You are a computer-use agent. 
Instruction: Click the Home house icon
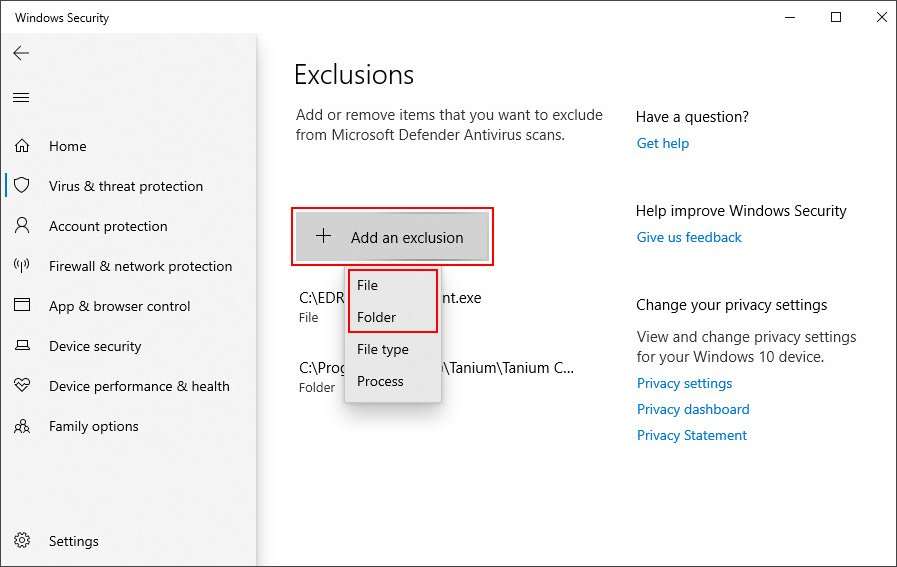[x=22, y=146]
